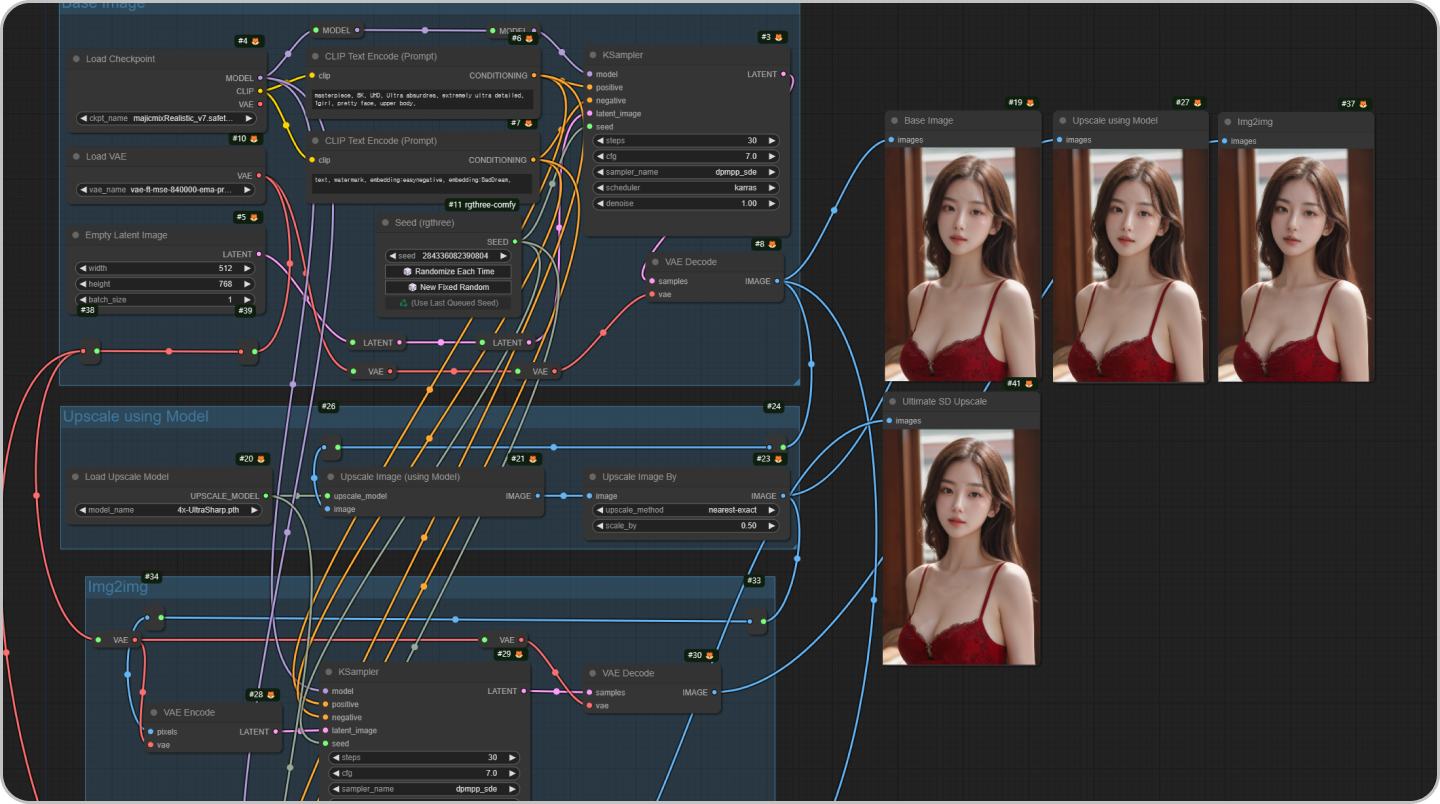Image resolution: width=1440 pixels, height=804 pixels.
Task: Click the SEED output port on Seed node
Action: click(x=515, y=242)
